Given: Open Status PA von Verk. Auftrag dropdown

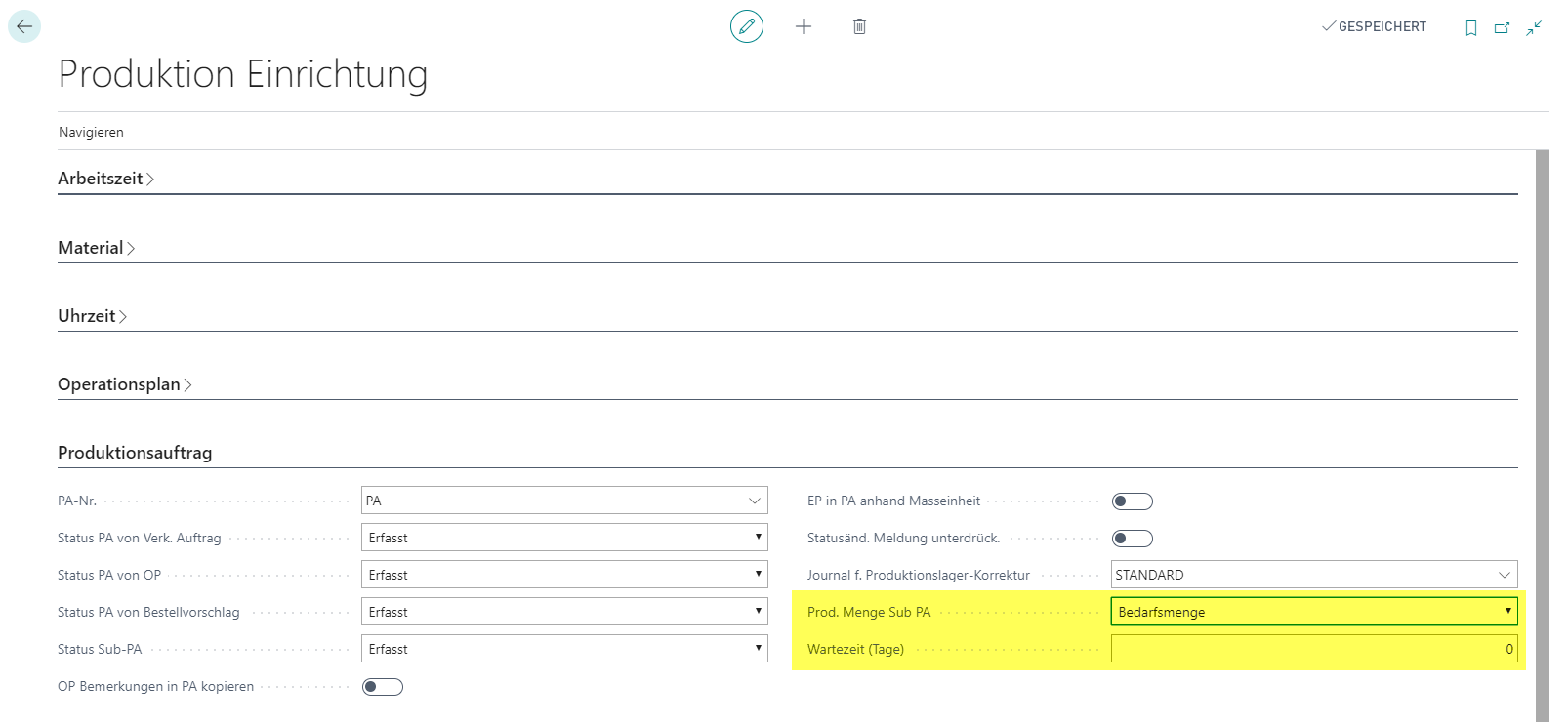Looking at the screenshot, I should pos(564,538).
